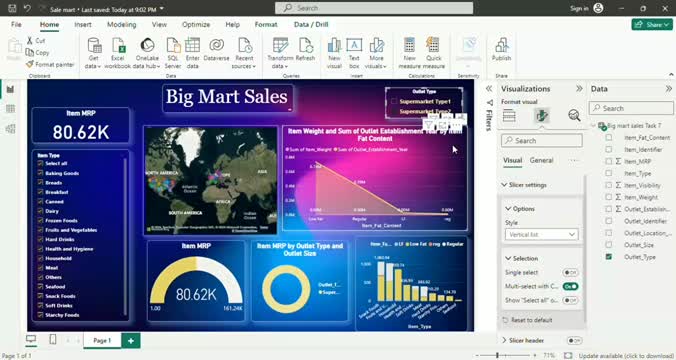This screenshot has width=676, height=360.
Task: Collapse the Slicer settings section
Action: (504, 185)
